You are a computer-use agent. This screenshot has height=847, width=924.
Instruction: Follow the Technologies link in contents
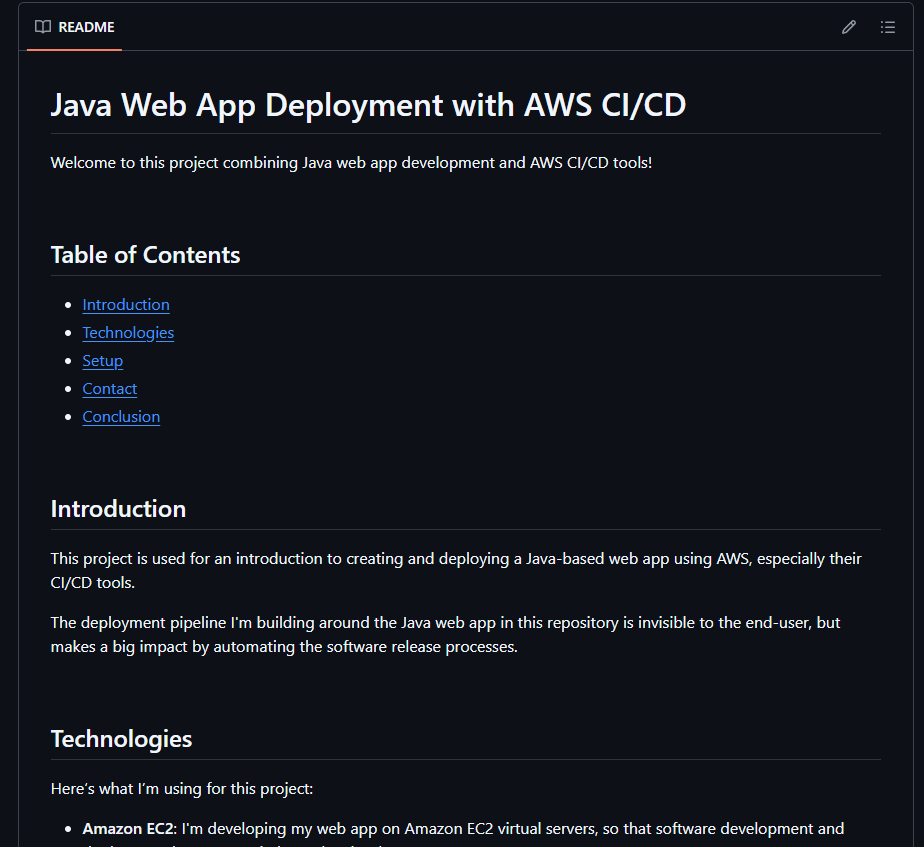[x=128, y=333]
